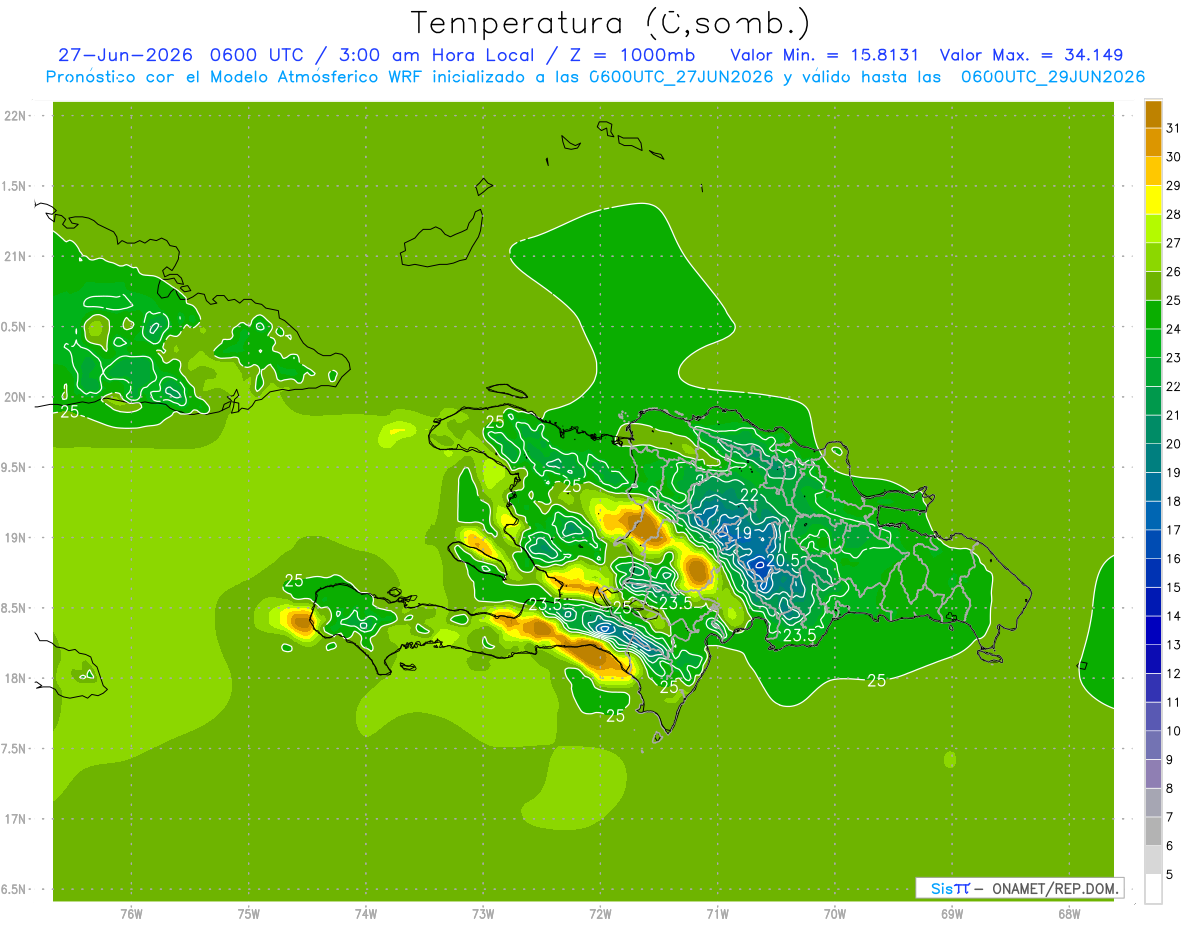Pick the purple color bar segment between 9 and 10
Viewport: 1200px width, 927px height.
1153,746
